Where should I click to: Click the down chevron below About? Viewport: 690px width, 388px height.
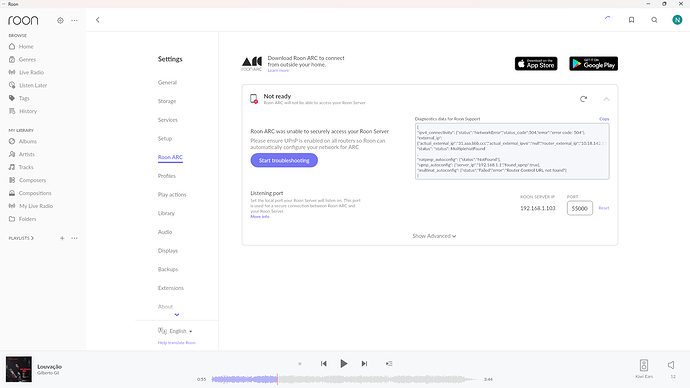pos(177,315)
